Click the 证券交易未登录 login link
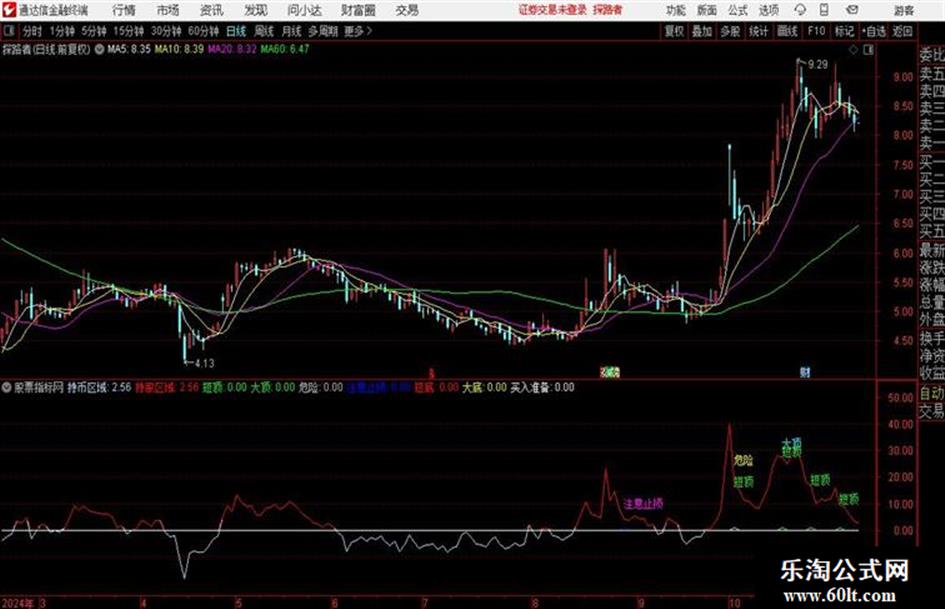 pos(553,10)
